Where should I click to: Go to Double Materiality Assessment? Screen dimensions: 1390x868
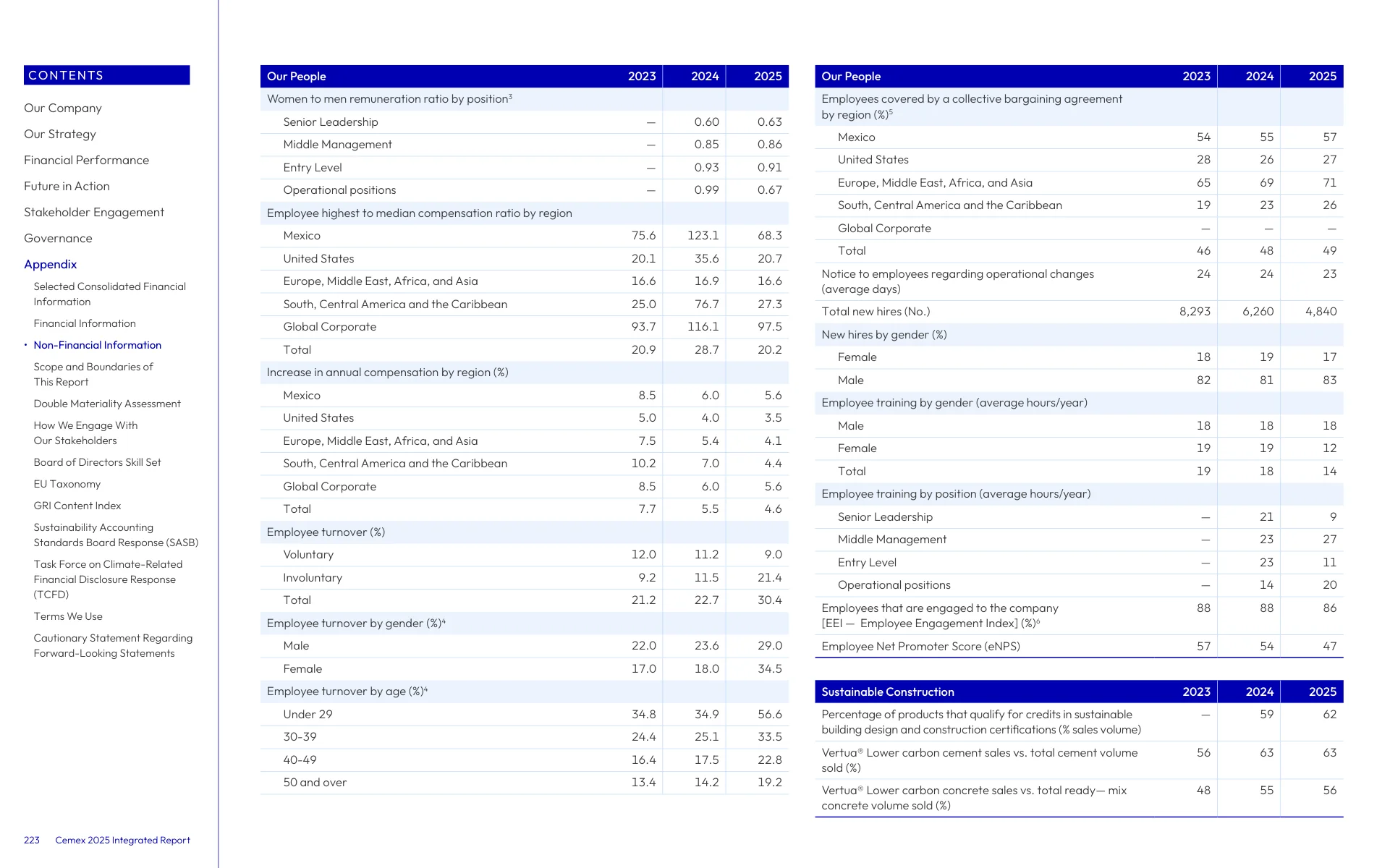point(107,404)
